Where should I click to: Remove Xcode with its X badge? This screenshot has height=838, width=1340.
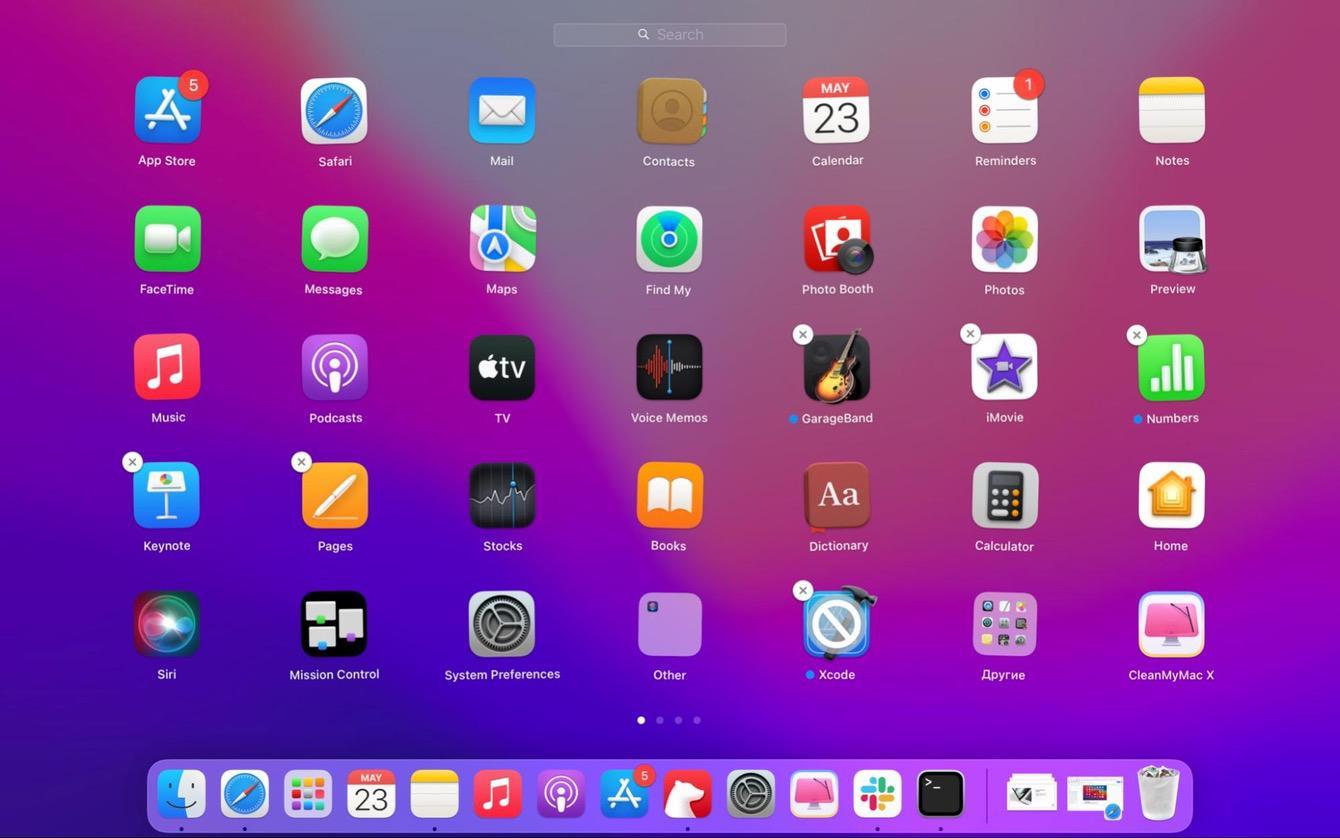[x=802, y=591]
